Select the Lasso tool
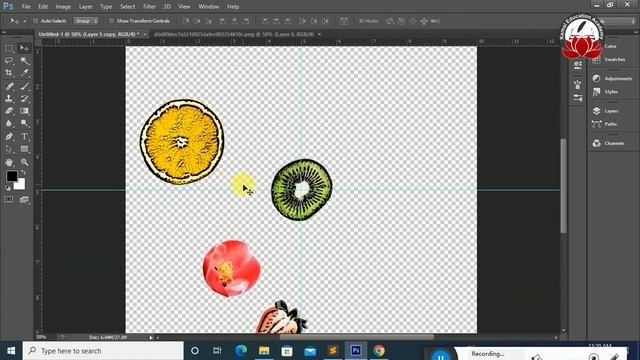The height and width of the screenshot is (360, 640). pos(9,61)
